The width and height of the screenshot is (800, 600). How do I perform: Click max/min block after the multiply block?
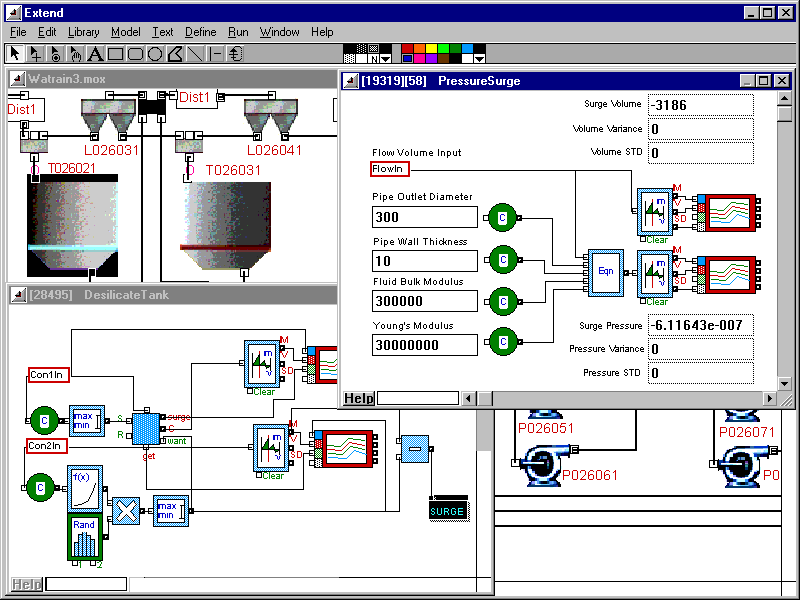(171, 511)
